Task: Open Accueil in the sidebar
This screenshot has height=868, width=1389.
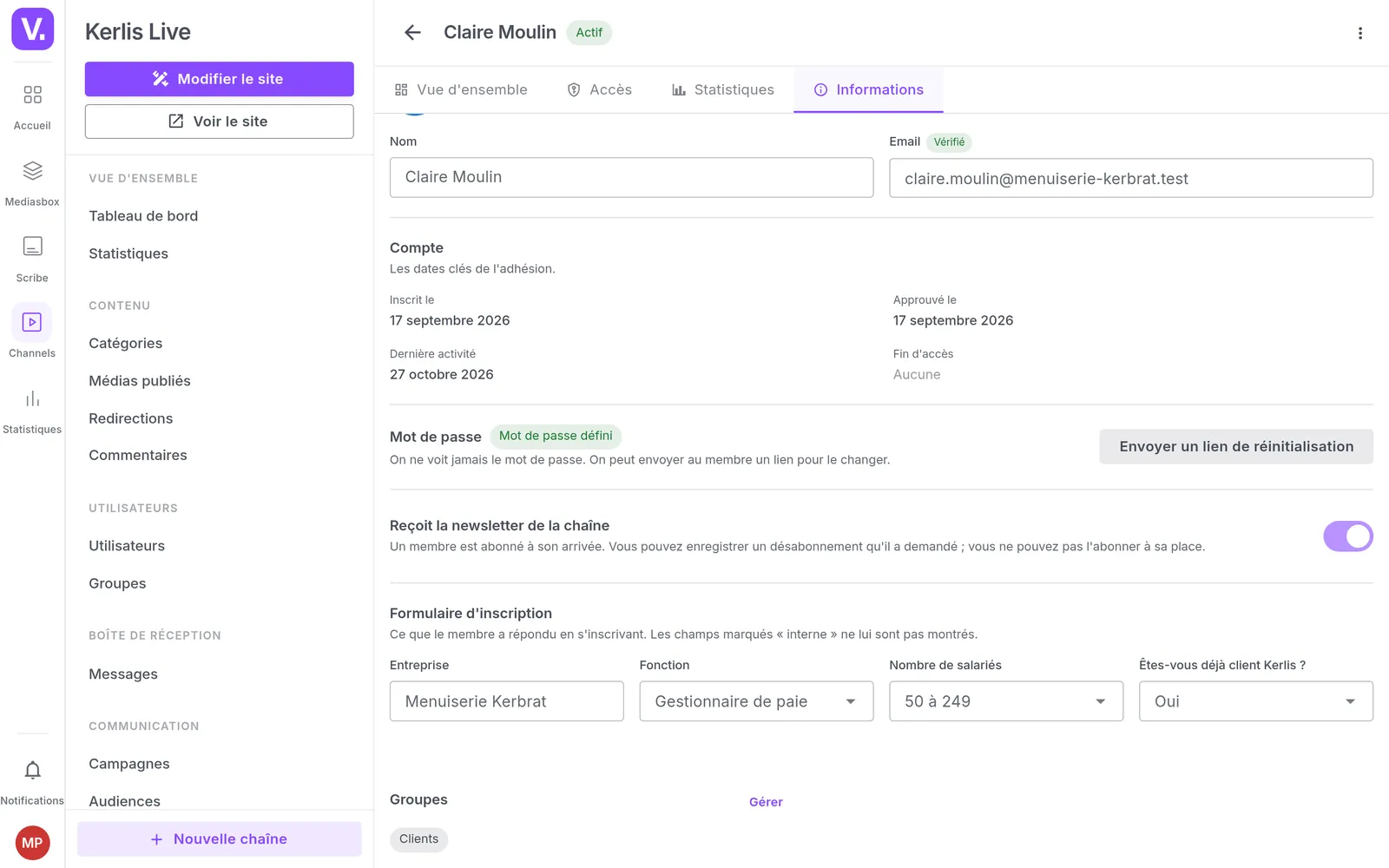Action: point(32,107)
